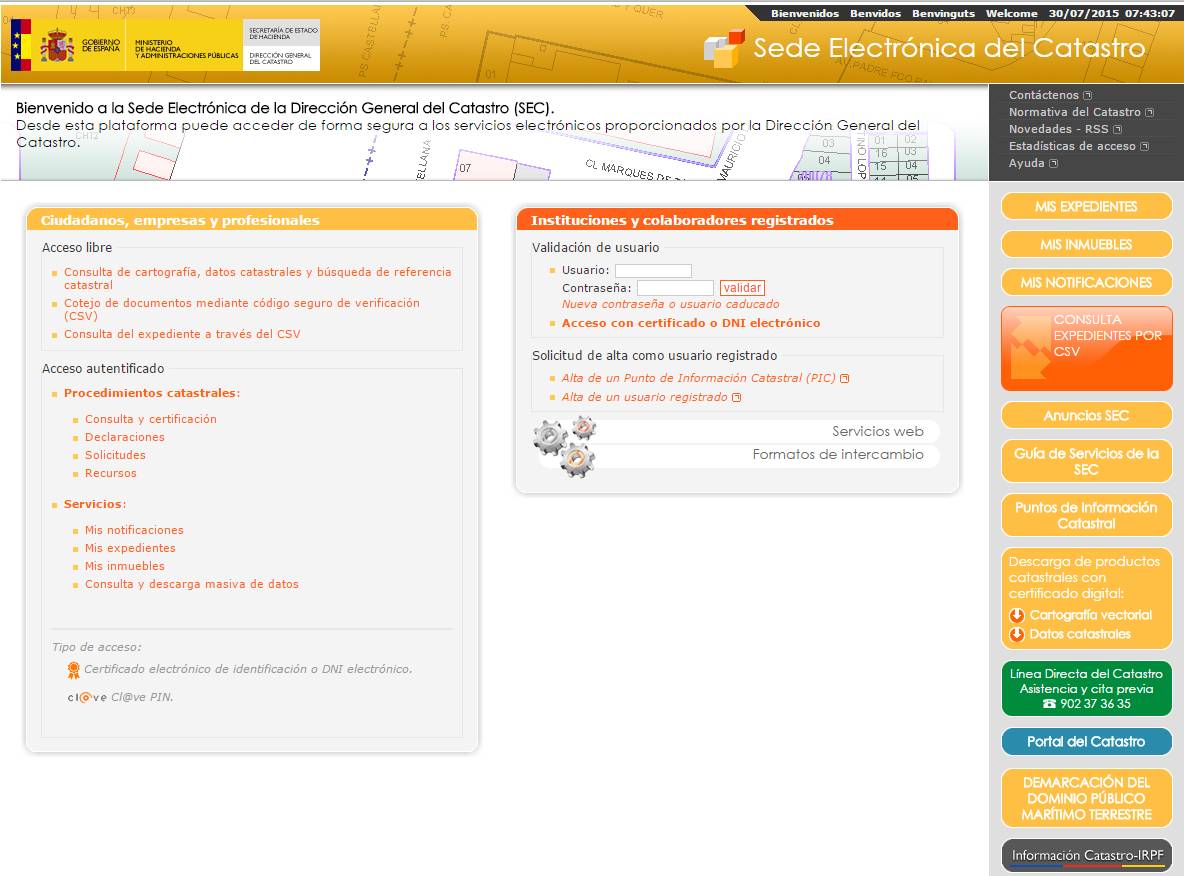Screen dimensions: 1184x876
Task: Open the Servicios heading link
Action: (94, 504)
